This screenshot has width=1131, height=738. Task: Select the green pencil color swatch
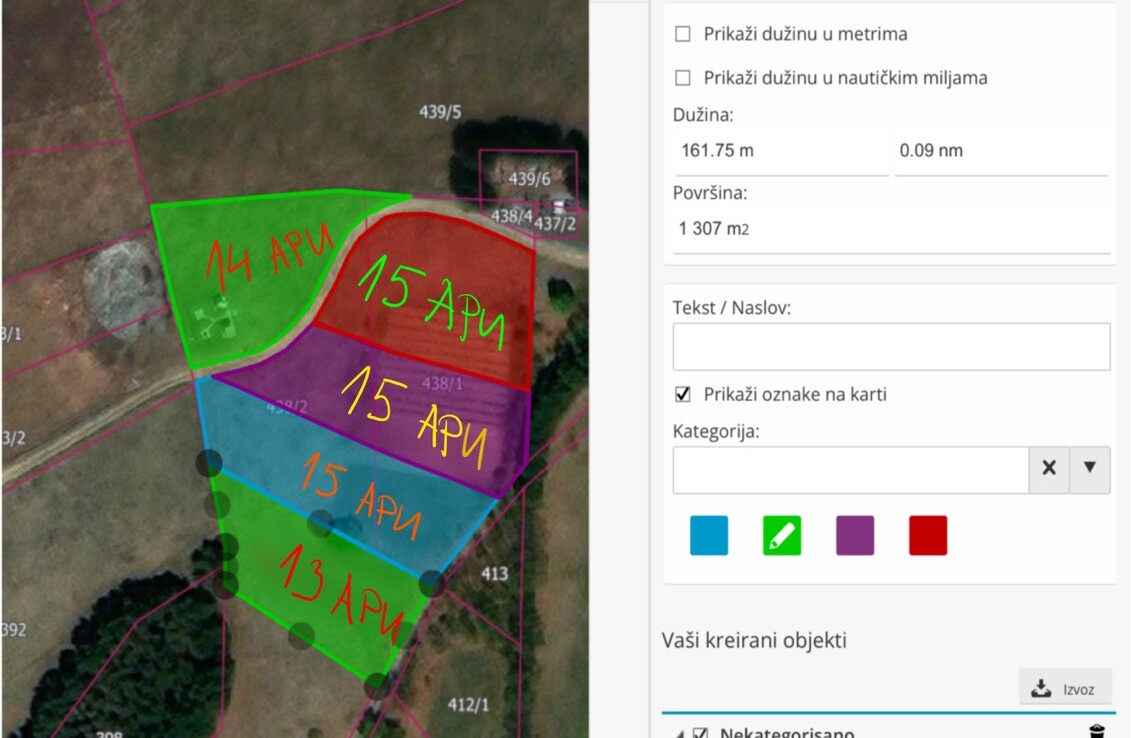(x=782, y=536)
